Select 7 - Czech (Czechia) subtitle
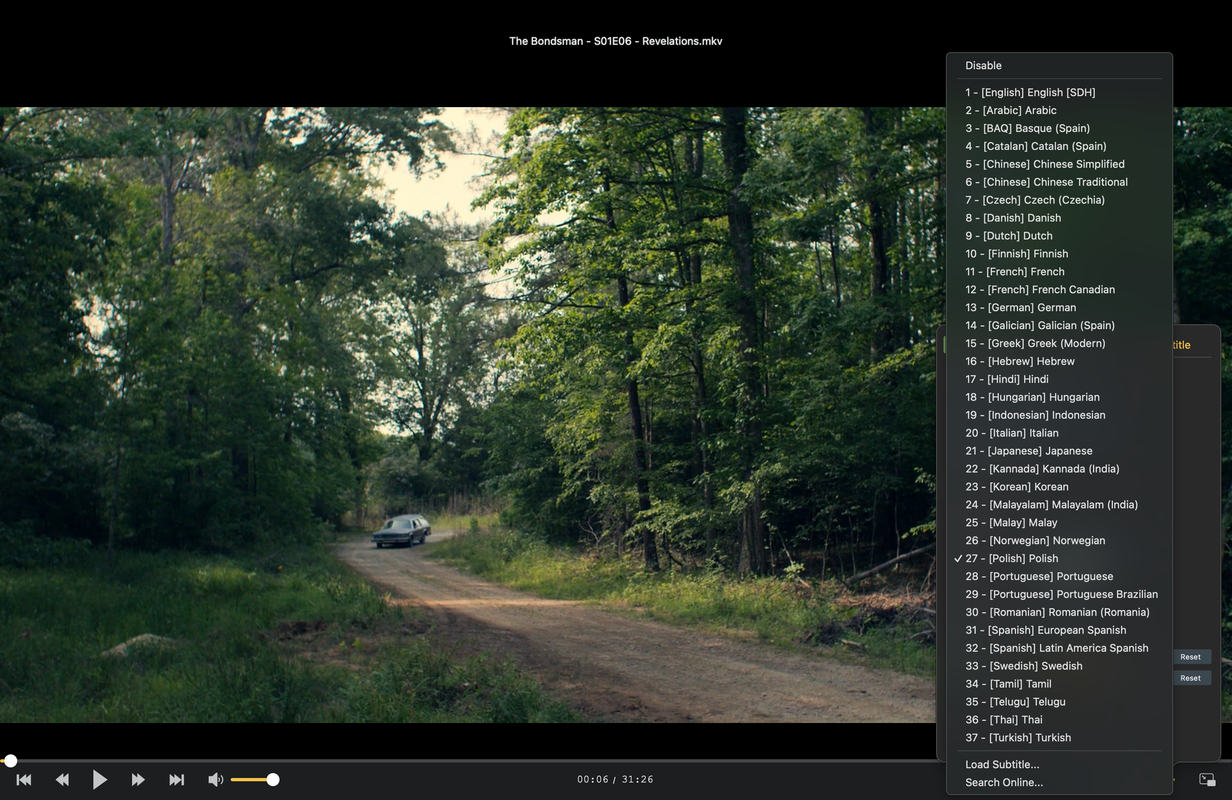The width and height of the screenshot is (1232, 800). click(x=1059, y=201)
